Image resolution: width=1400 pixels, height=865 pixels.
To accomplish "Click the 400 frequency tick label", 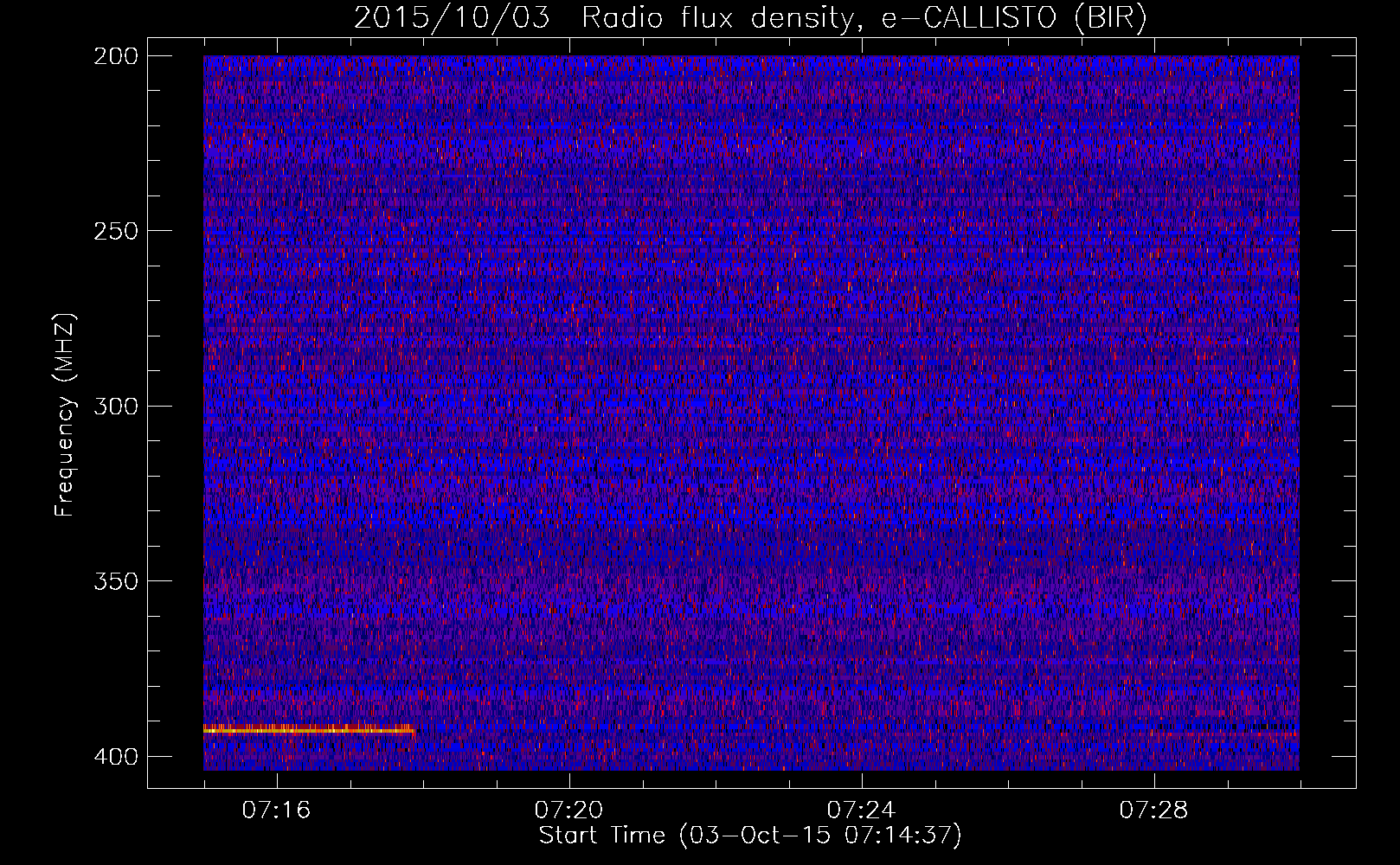I will (x=115, y=757).
